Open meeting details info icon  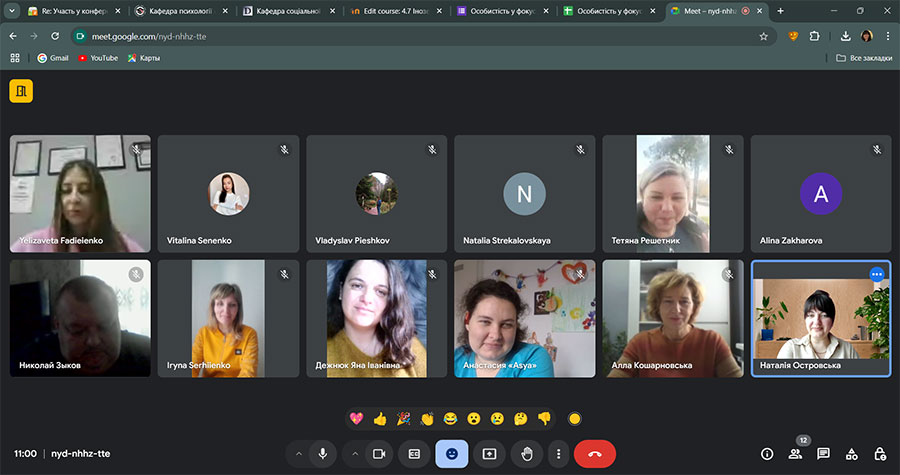pyautogui.click(x=767, y=454)
